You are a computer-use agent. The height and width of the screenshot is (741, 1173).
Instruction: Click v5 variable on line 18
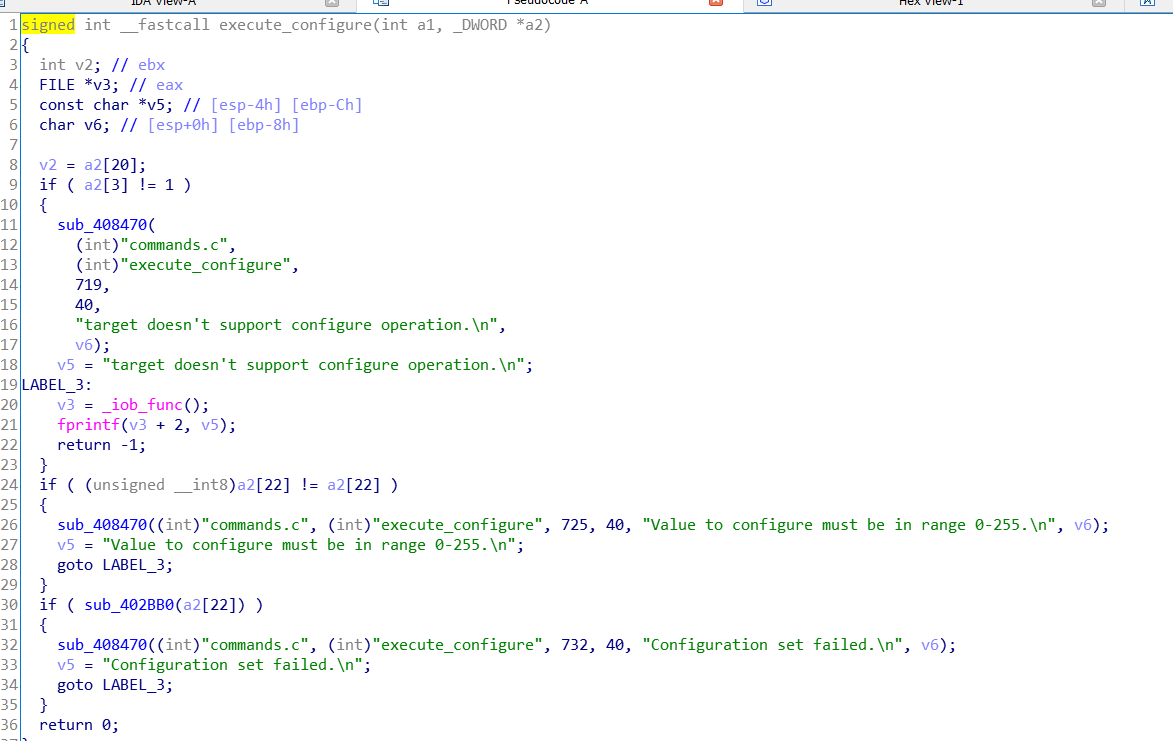66,365
